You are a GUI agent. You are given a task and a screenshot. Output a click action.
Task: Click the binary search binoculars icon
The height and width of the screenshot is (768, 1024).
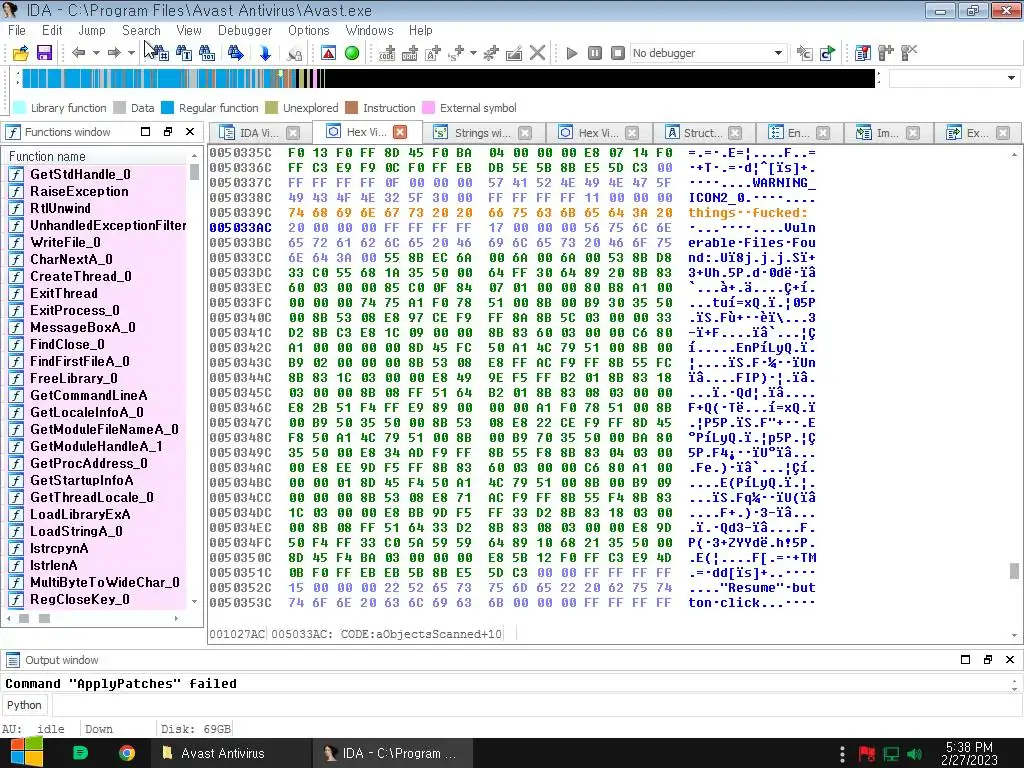[207, 53]
